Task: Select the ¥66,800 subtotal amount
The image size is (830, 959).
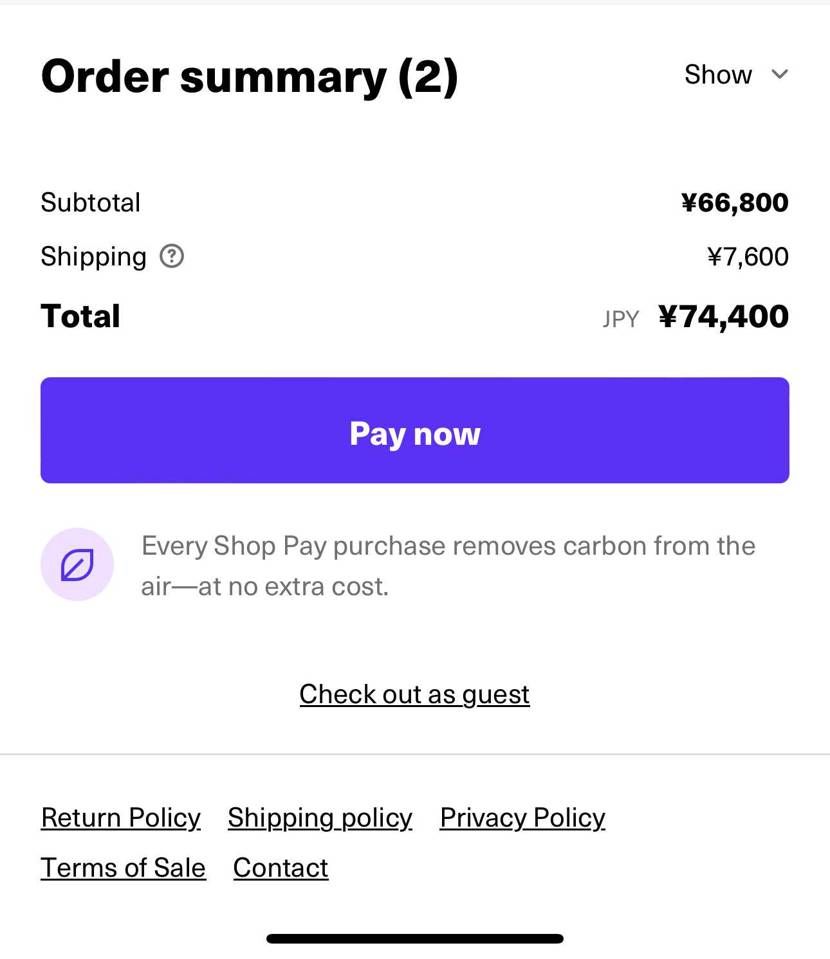Action: pyautogui.click(x=734, y=203)
